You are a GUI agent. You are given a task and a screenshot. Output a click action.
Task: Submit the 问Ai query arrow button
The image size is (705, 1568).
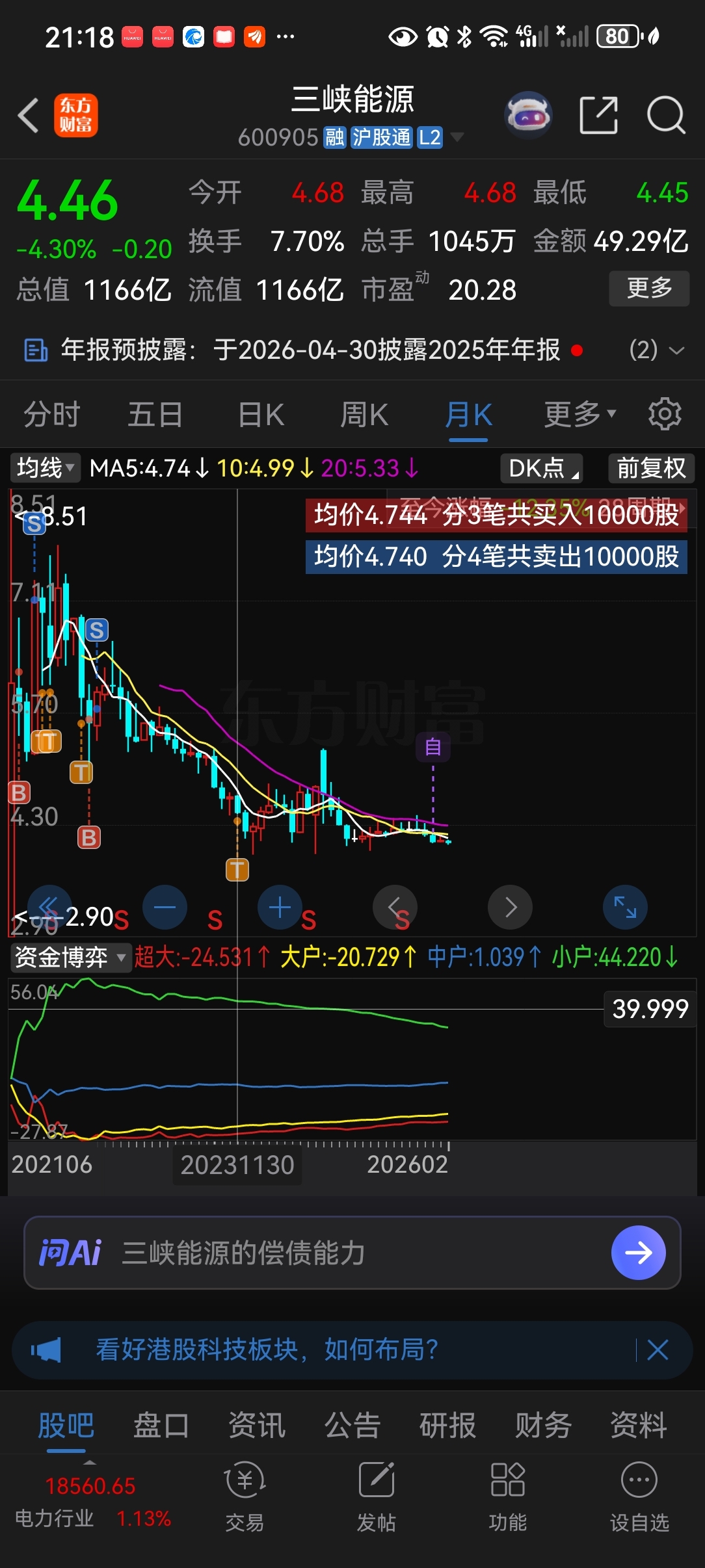(x=638, y=1253)
